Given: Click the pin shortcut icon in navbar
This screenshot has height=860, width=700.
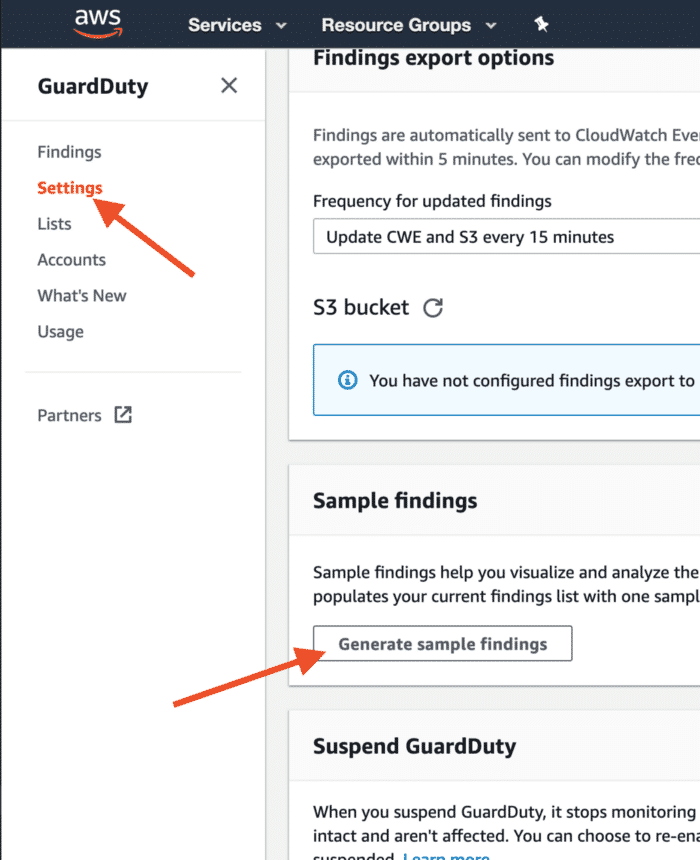Looking at the screenshot, I should [x=541, y=23].
